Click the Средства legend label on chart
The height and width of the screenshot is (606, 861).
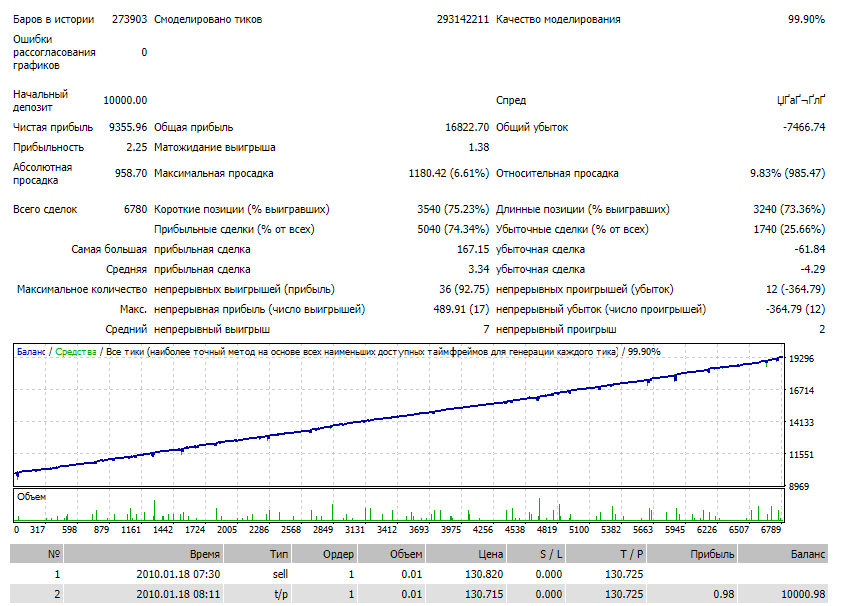point(76,352)
